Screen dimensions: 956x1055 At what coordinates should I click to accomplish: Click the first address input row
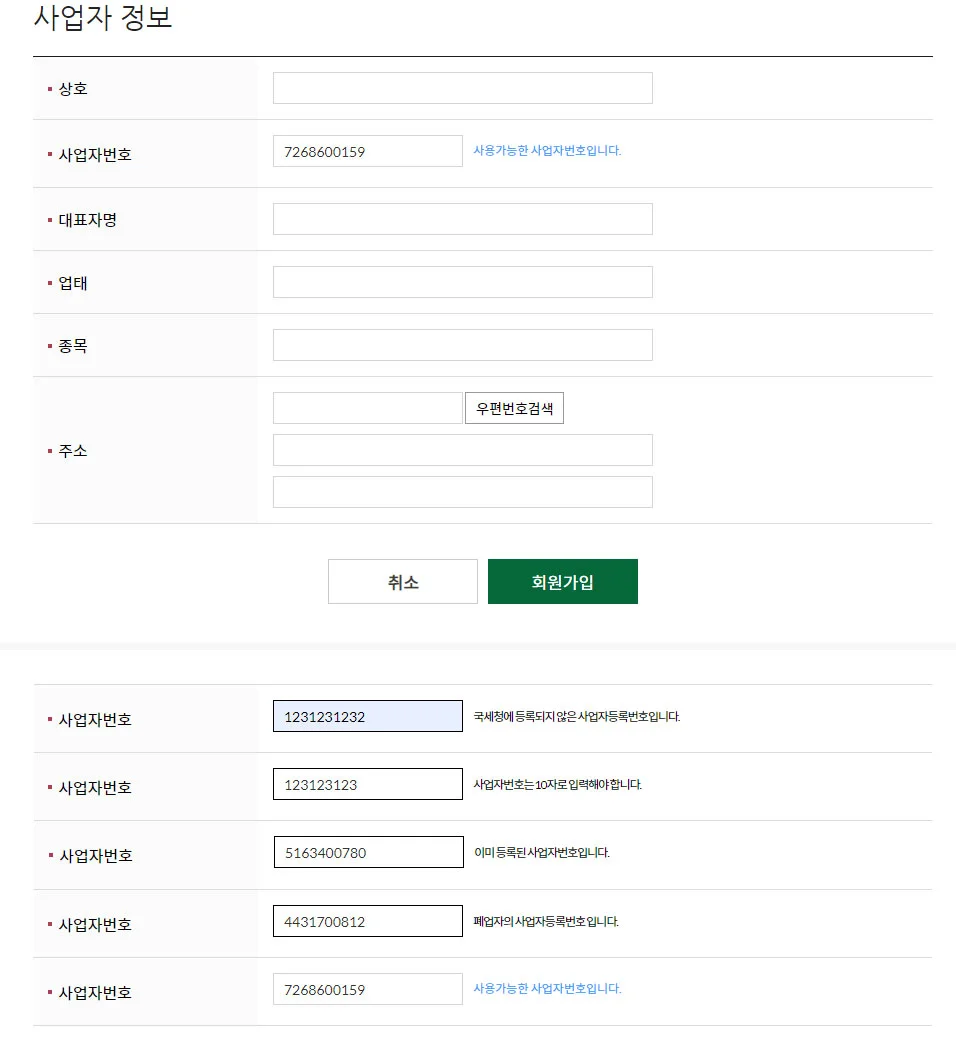[x=462, y=449]
